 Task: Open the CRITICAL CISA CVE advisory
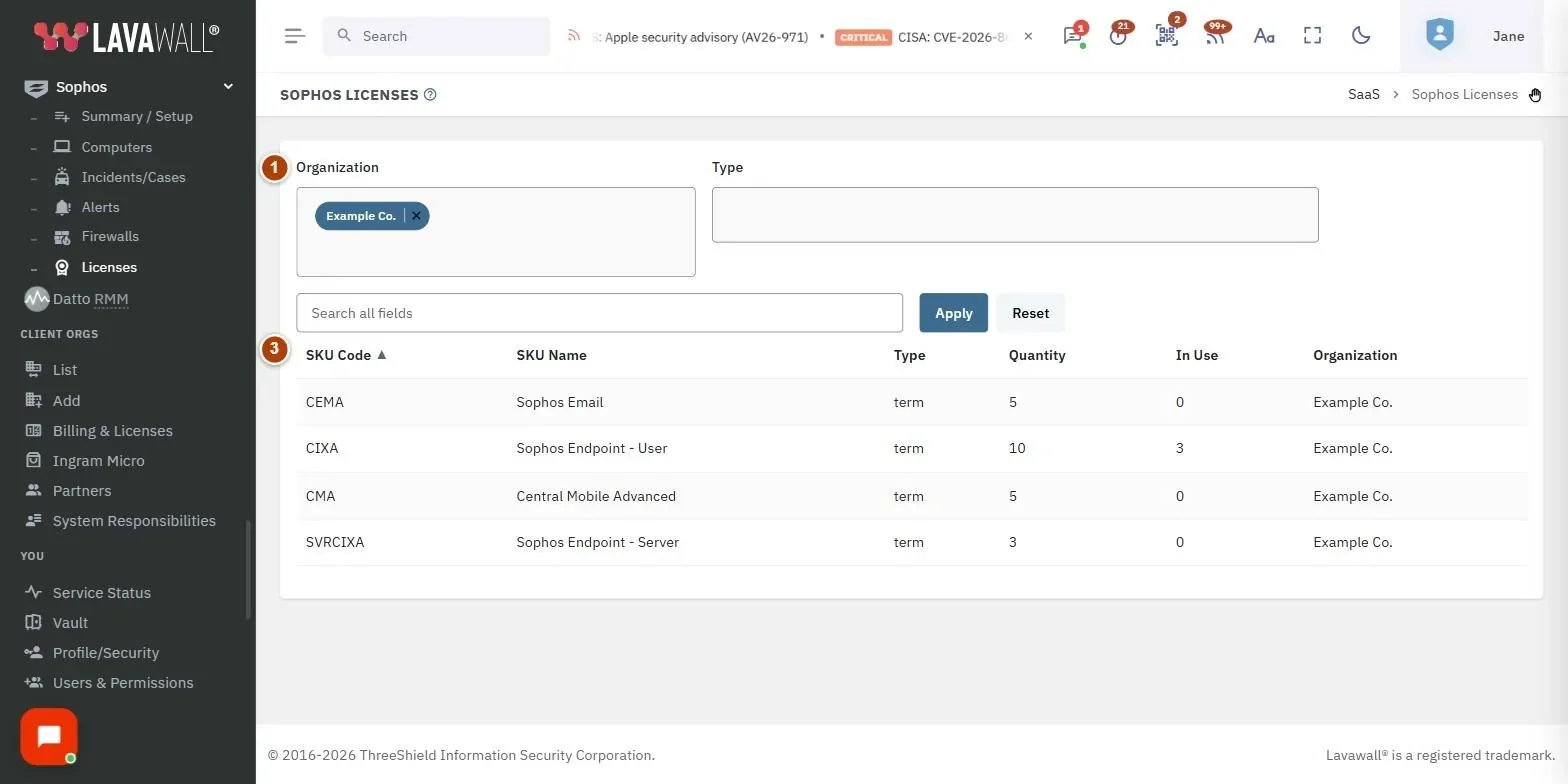pos(921,37)
